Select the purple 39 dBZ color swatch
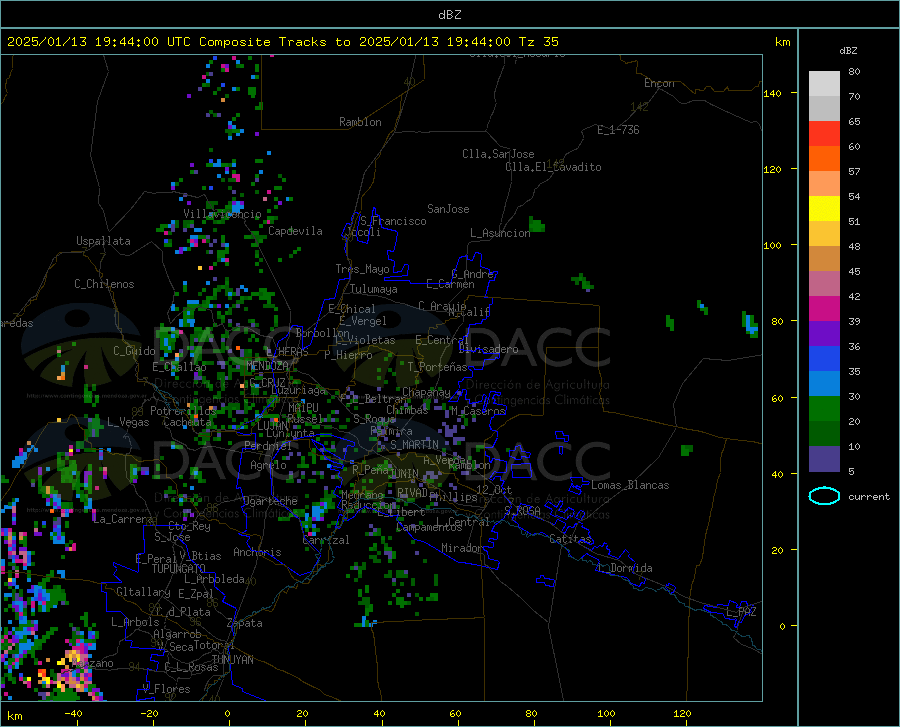The image size is (900, 727). [x=824, y=334]
